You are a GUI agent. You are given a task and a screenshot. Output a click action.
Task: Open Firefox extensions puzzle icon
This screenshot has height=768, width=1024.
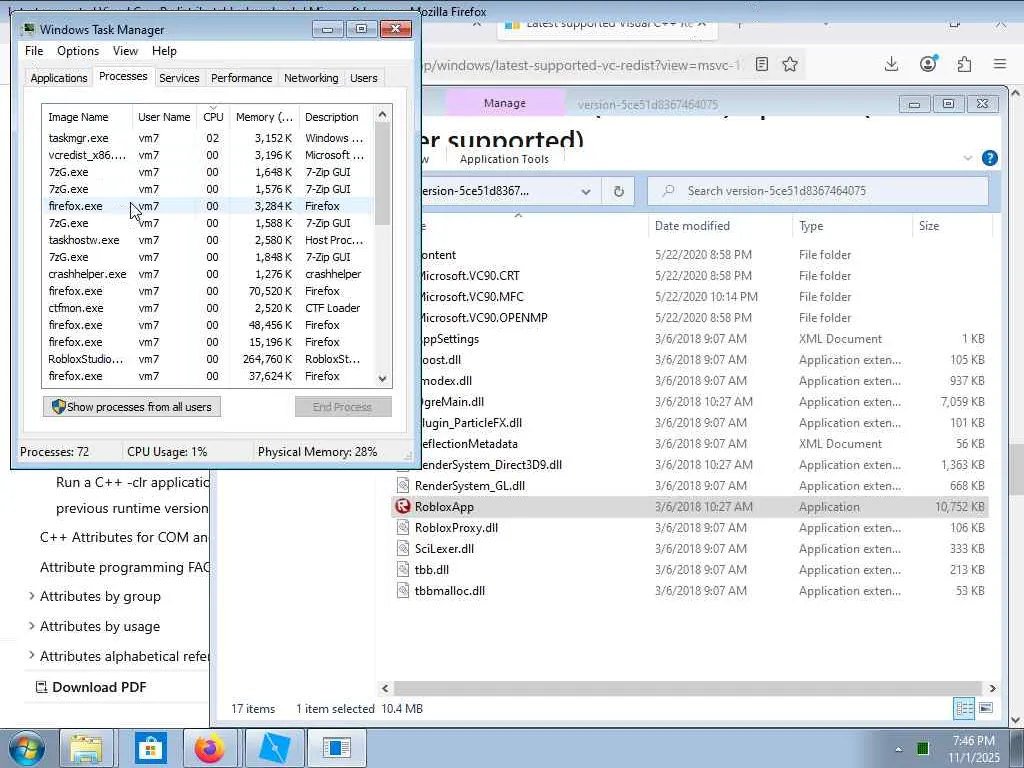point(964,64)
